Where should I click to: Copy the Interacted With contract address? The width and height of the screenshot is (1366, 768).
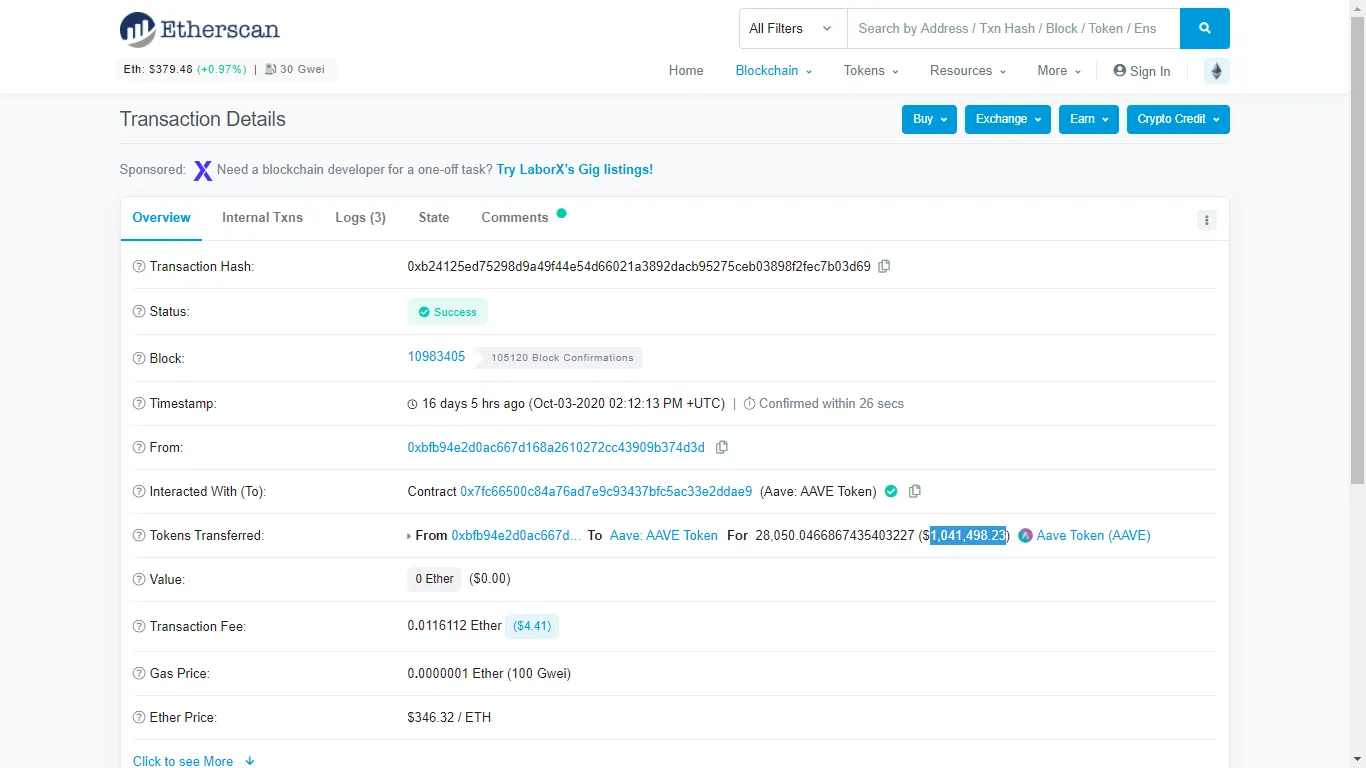(914, 492)
